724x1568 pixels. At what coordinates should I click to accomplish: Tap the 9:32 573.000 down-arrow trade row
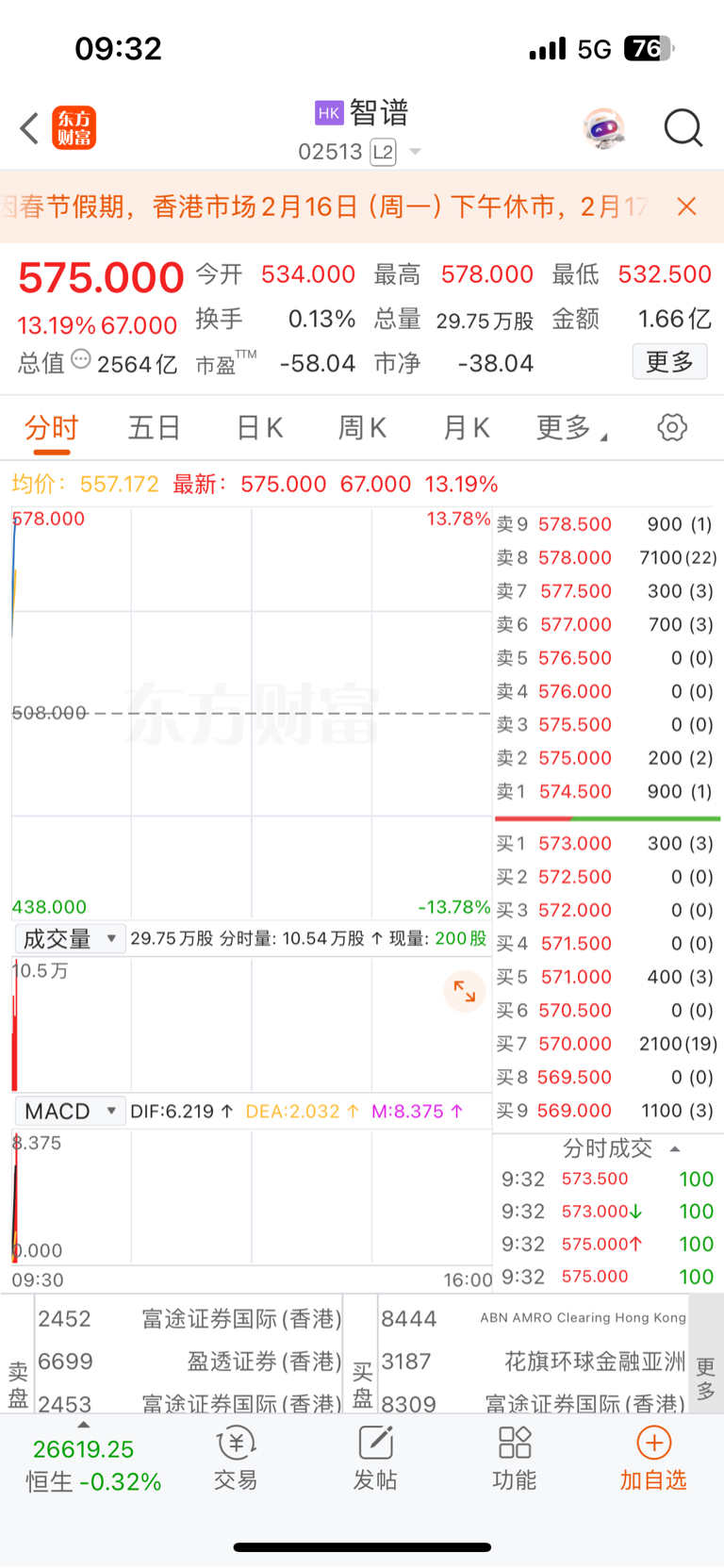[x=608, y=1212]
